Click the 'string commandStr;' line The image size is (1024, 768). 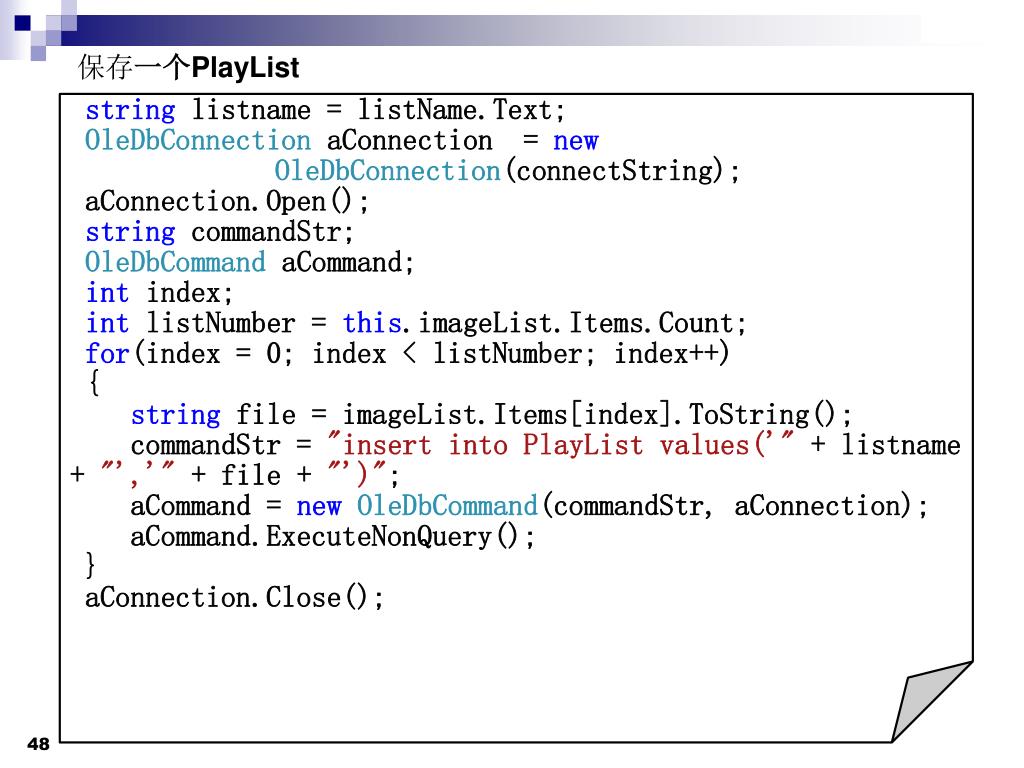[219, 232]
